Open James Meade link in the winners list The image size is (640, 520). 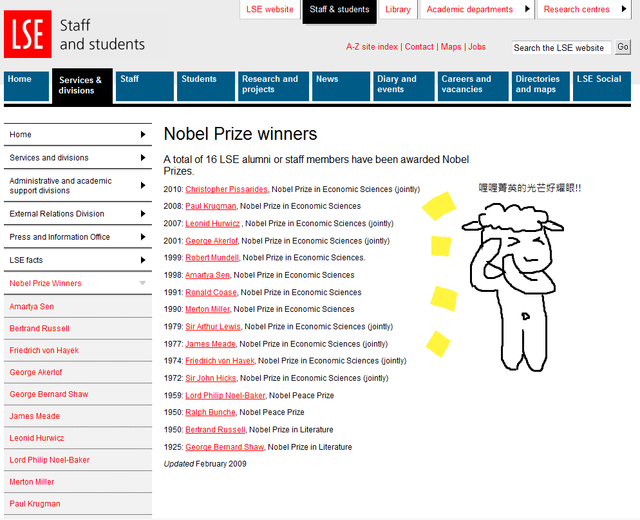[210, 344]
